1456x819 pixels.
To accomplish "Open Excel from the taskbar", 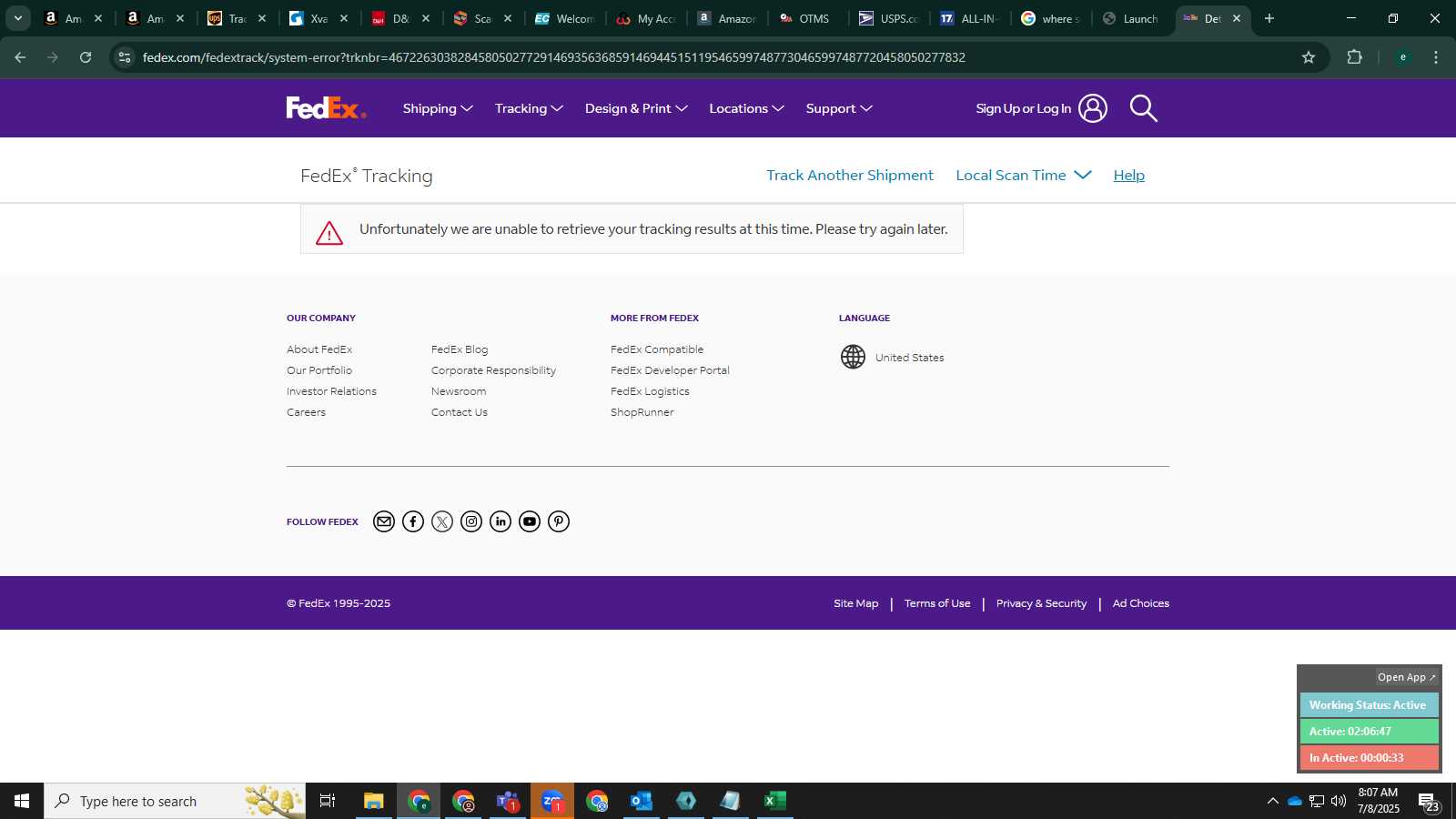I will [x=774, y=801].
